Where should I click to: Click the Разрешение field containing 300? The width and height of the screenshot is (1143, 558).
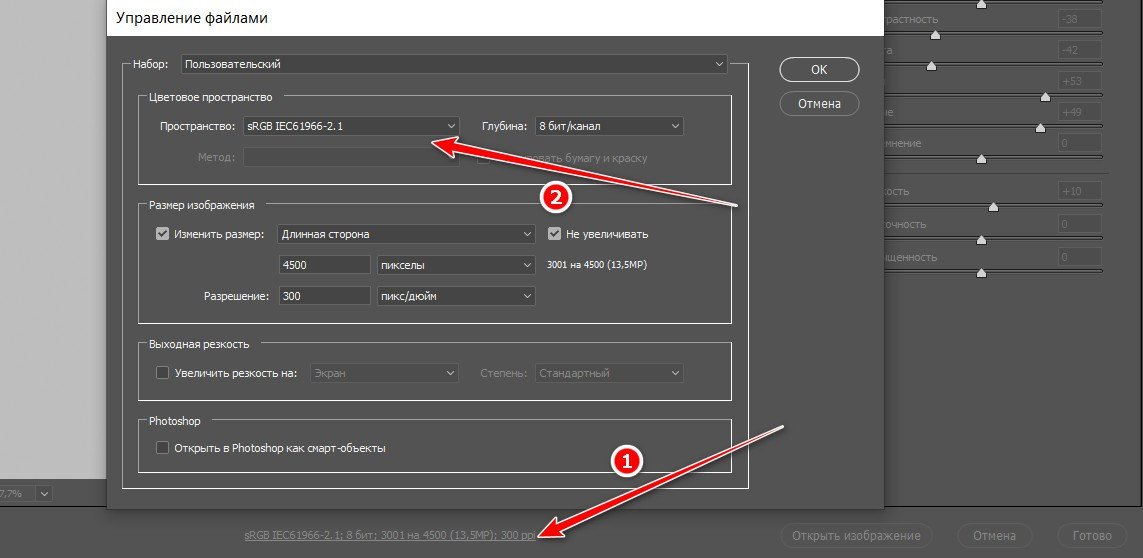tap(325, 296)
